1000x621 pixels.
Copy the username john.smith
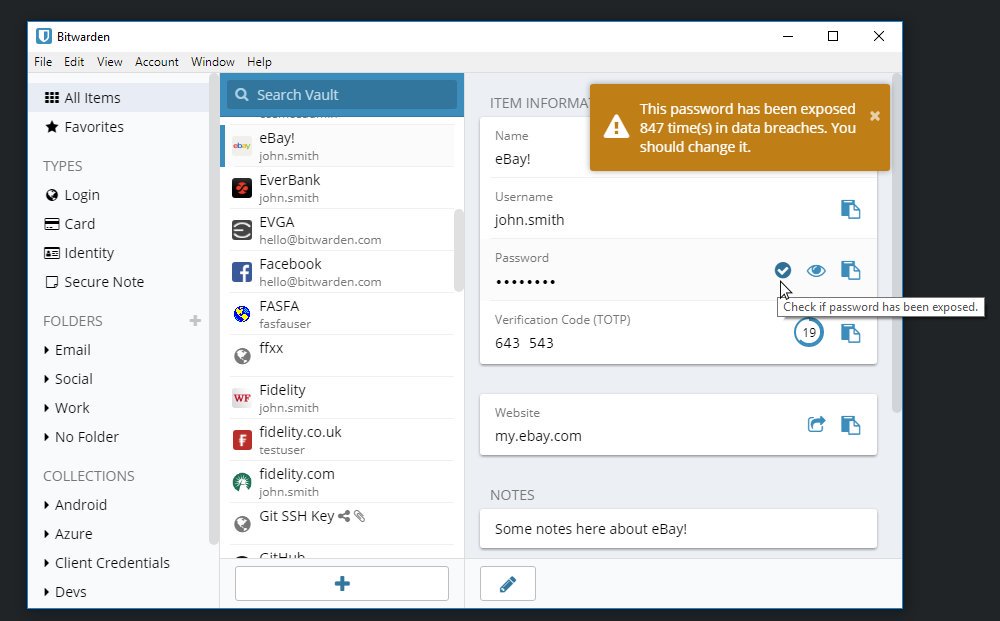850,209
